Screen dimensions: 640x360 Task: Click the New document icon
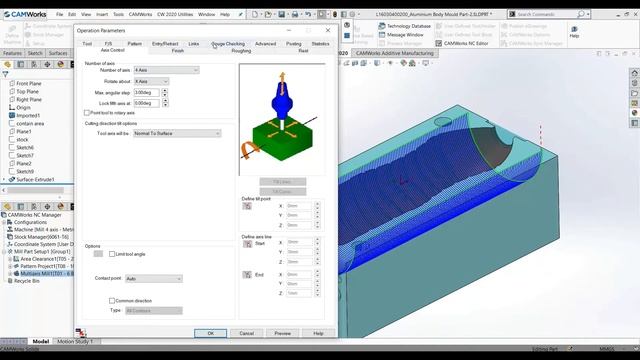click(255, 14)
